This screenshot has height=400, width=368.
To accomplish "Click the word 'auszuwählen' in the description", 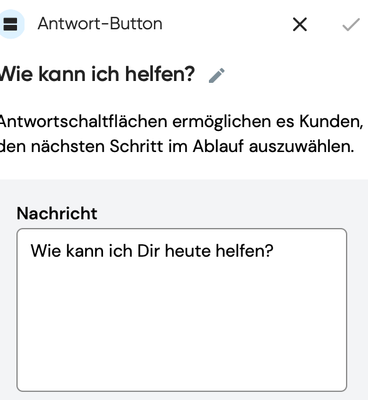I will pos(301,147).
